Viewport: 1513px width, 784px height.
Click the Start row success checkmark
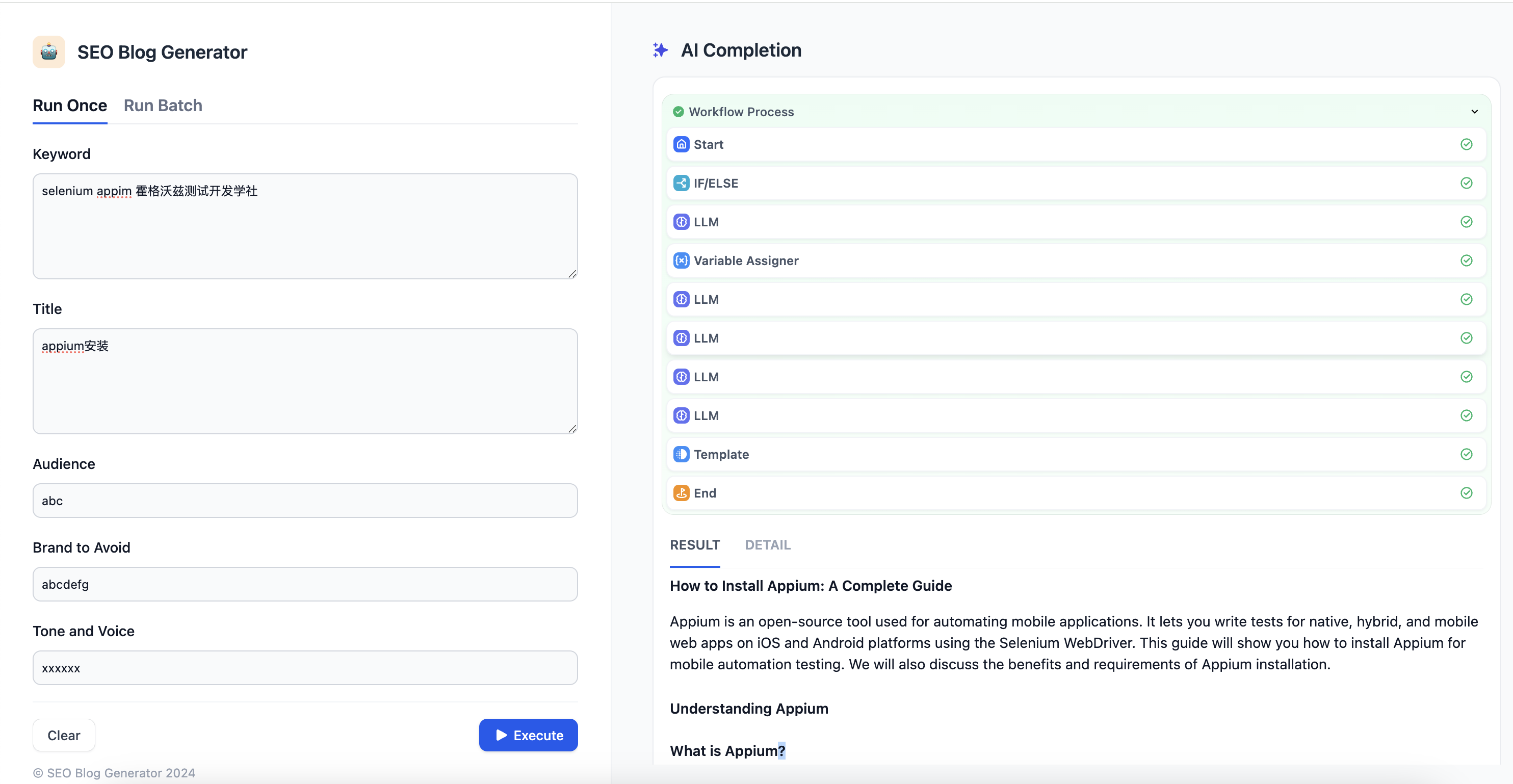click(x=1466, y=144)
